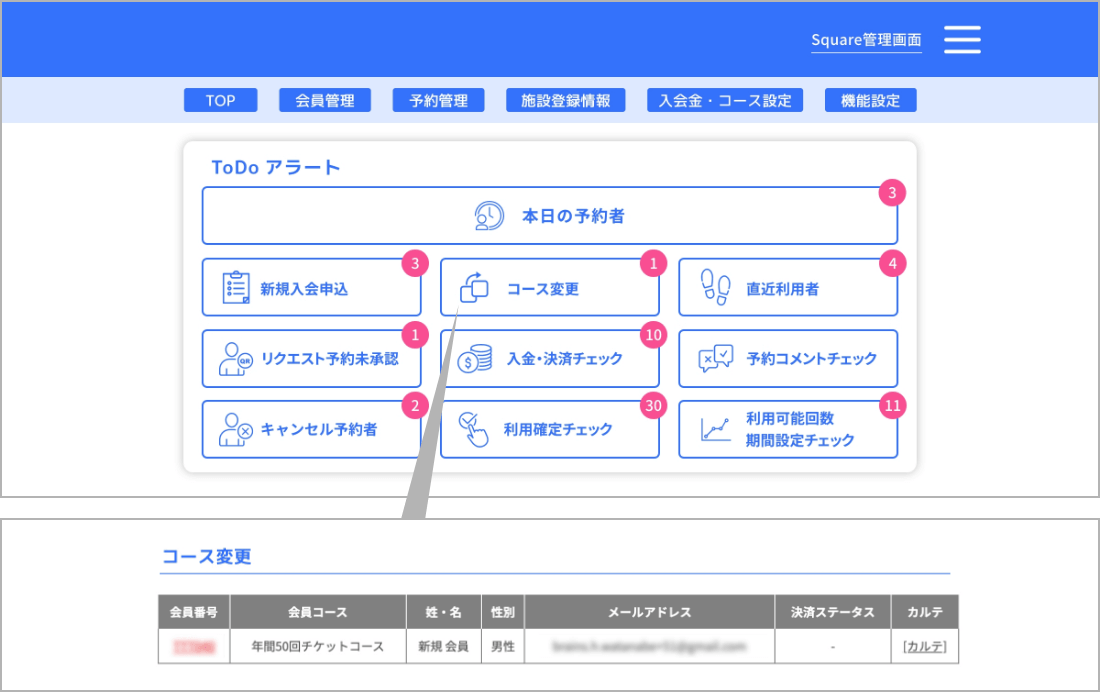Open the 入会金・コース設定 tab
The height and width of the screenshot is (692, 1100).
pyautogui.click(x=725, y=100)
